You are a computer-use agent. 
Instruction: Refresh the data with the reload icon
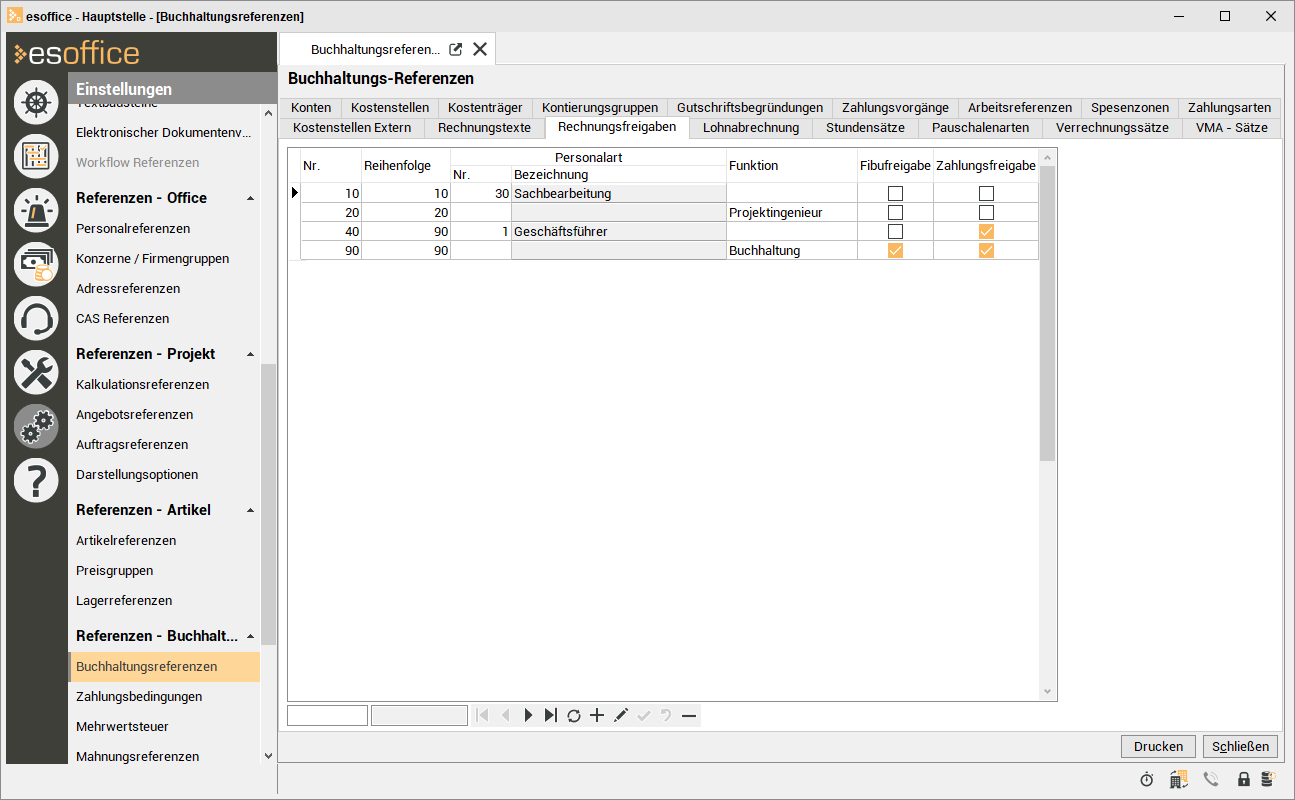(x=574, y=715)
